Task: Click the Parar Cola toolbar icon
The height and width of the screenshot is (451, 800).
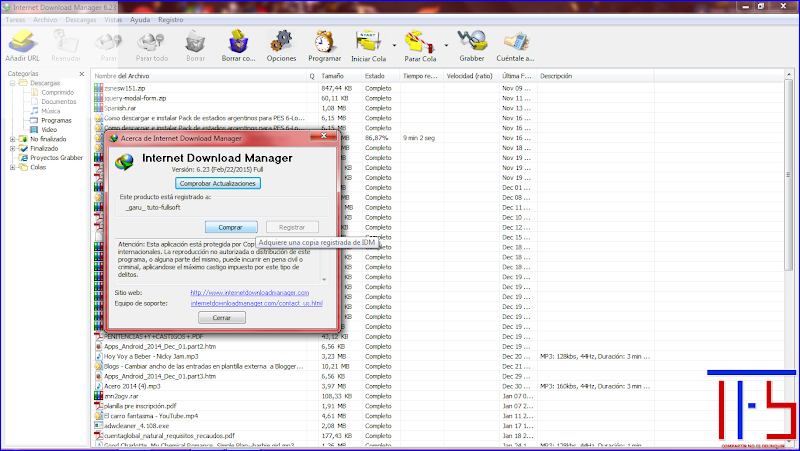Action: coord(420,46)
